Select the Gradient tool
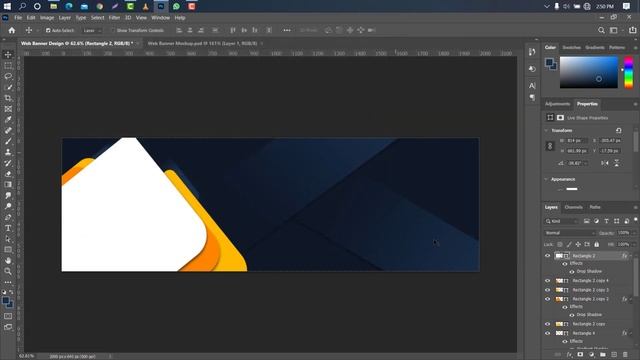This screenshot has height=360, width=640. (x=8, y=184)
